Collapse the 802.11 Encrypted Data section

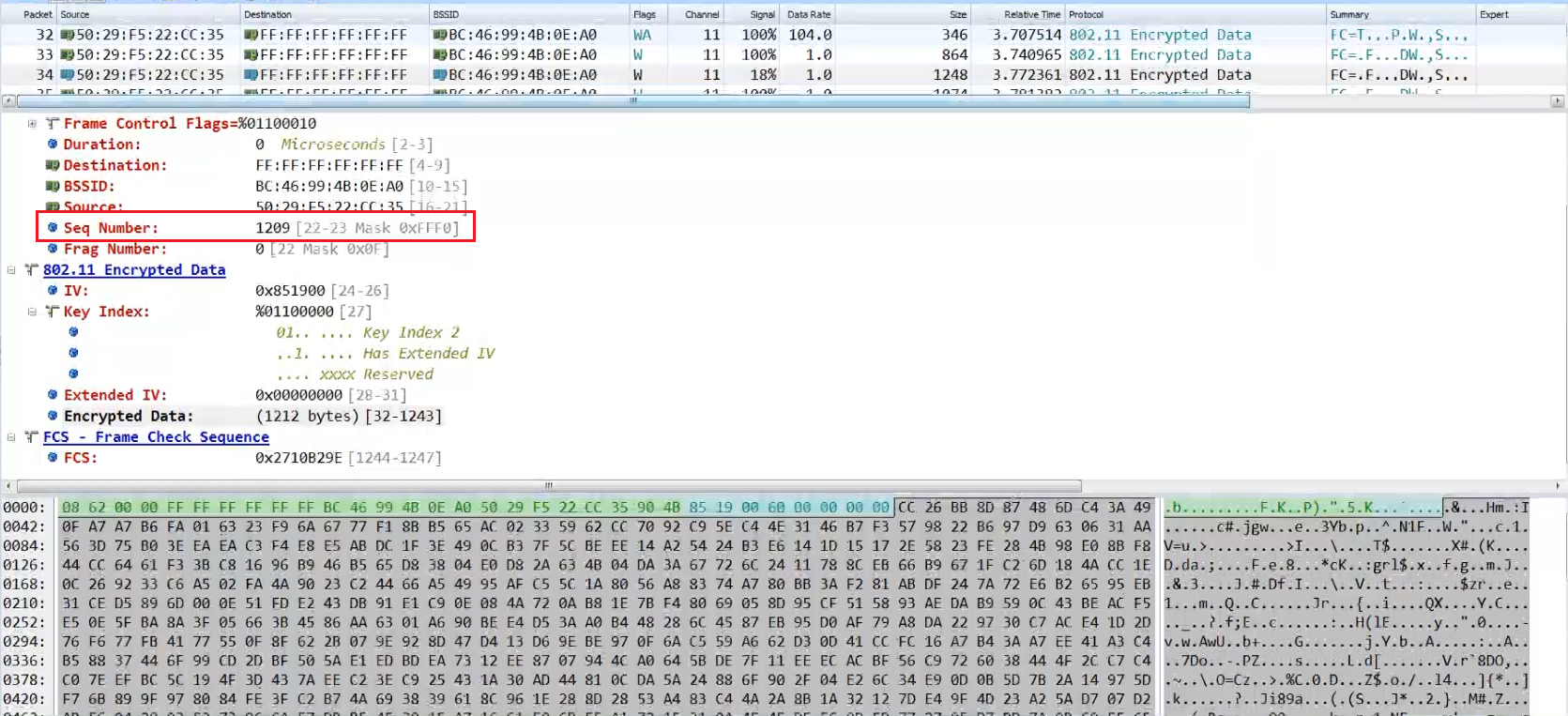(x=11, y=270)
